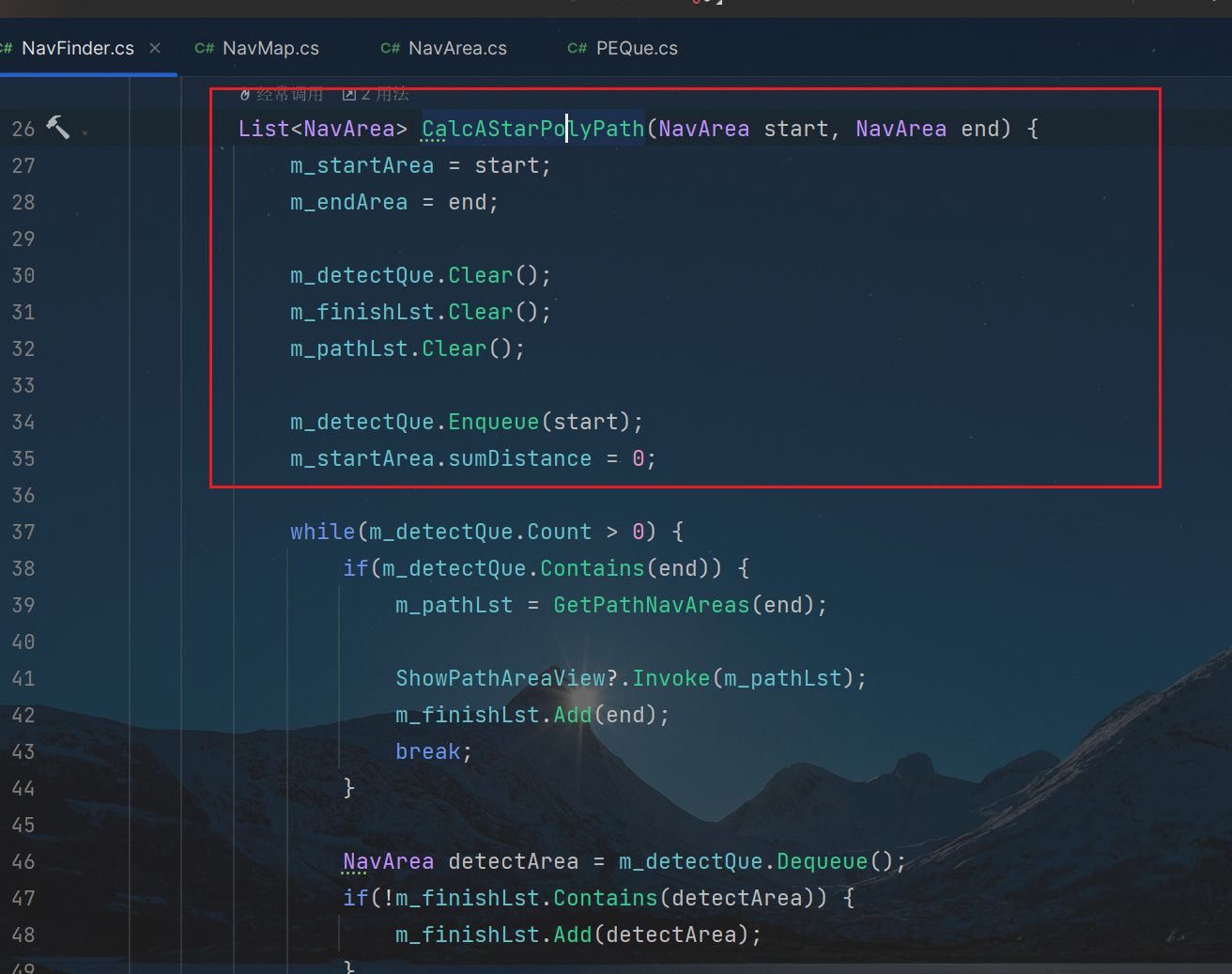Open the NavArea.cs editor tab
The height and width of the screenshot is (974, 1232).
click(x=457, y=48)
